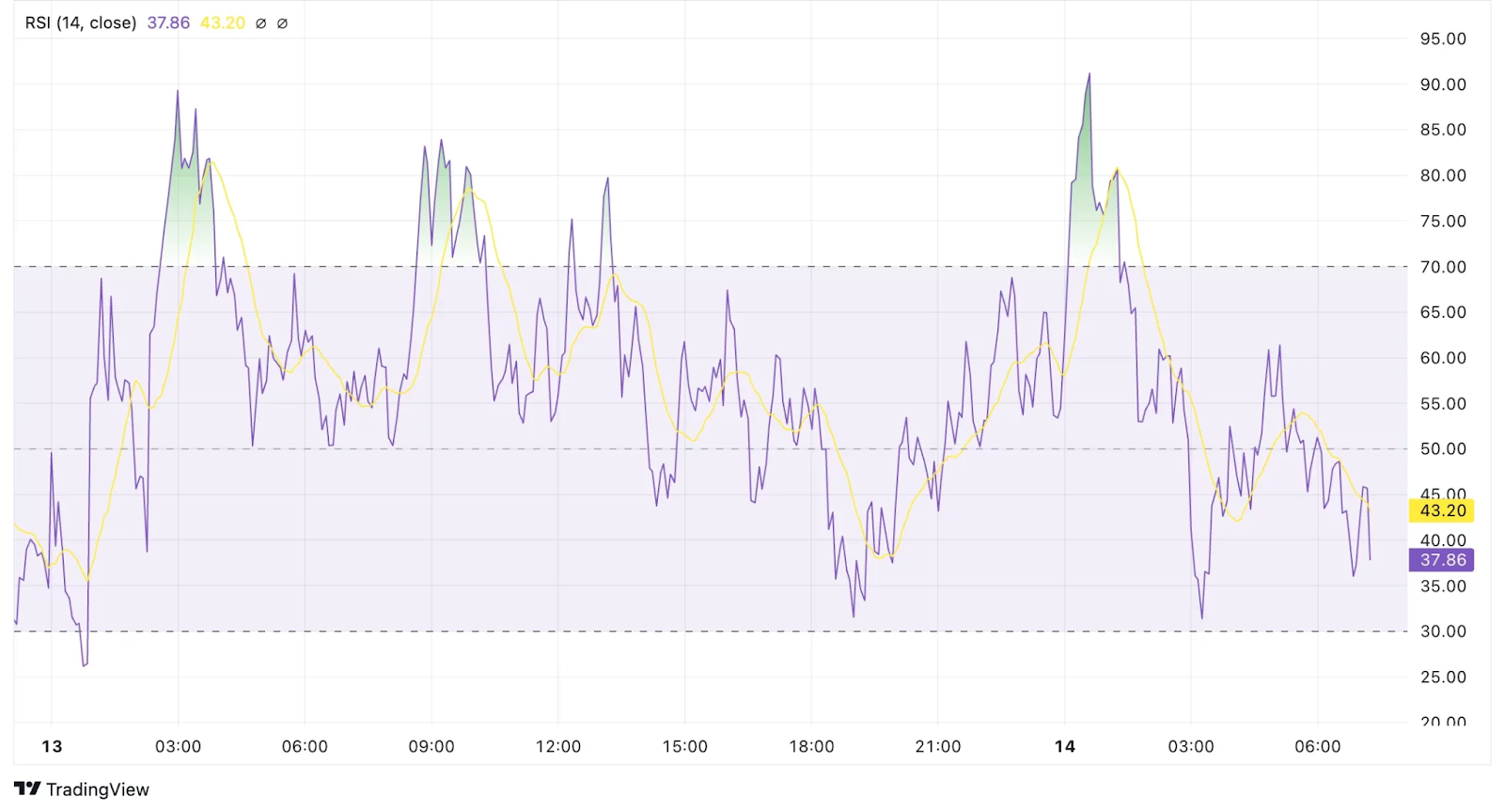The width and height of the screenshot is (1504, 812).
Task: Click the 90.00 axis level label
Action: click(1443, 85)
